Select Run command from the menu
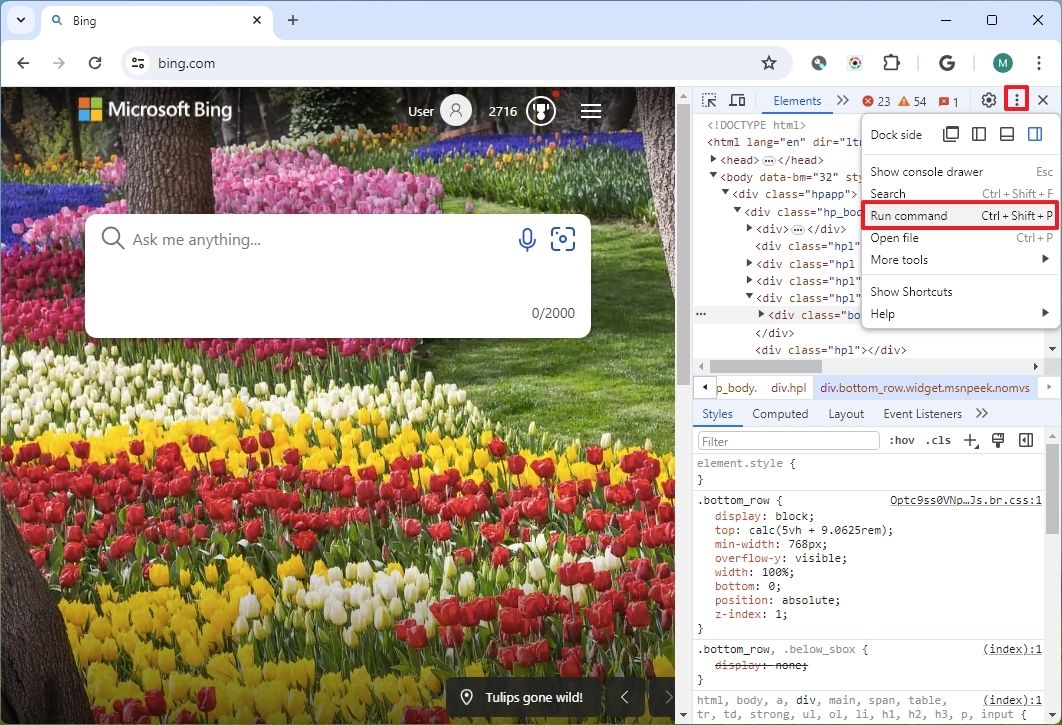Viewport: 1062px width, 725px height. (x=910, y=215)
